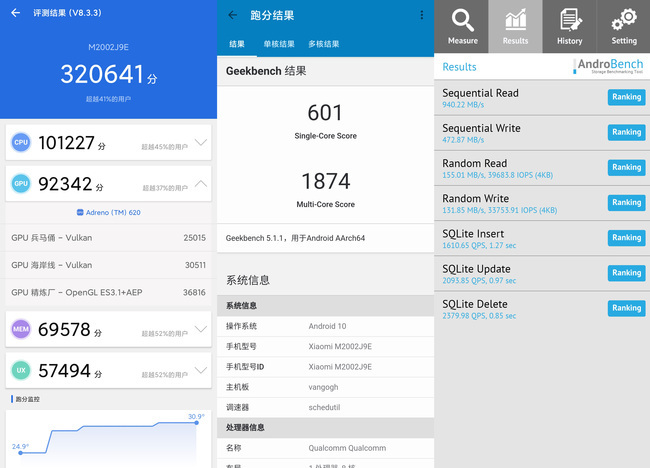The height and width of the screenshot is (468, 650).
Task: Select GPU 精炼厂 – OpenGL ES3.1+AEP row
Action: coord(109,293)
